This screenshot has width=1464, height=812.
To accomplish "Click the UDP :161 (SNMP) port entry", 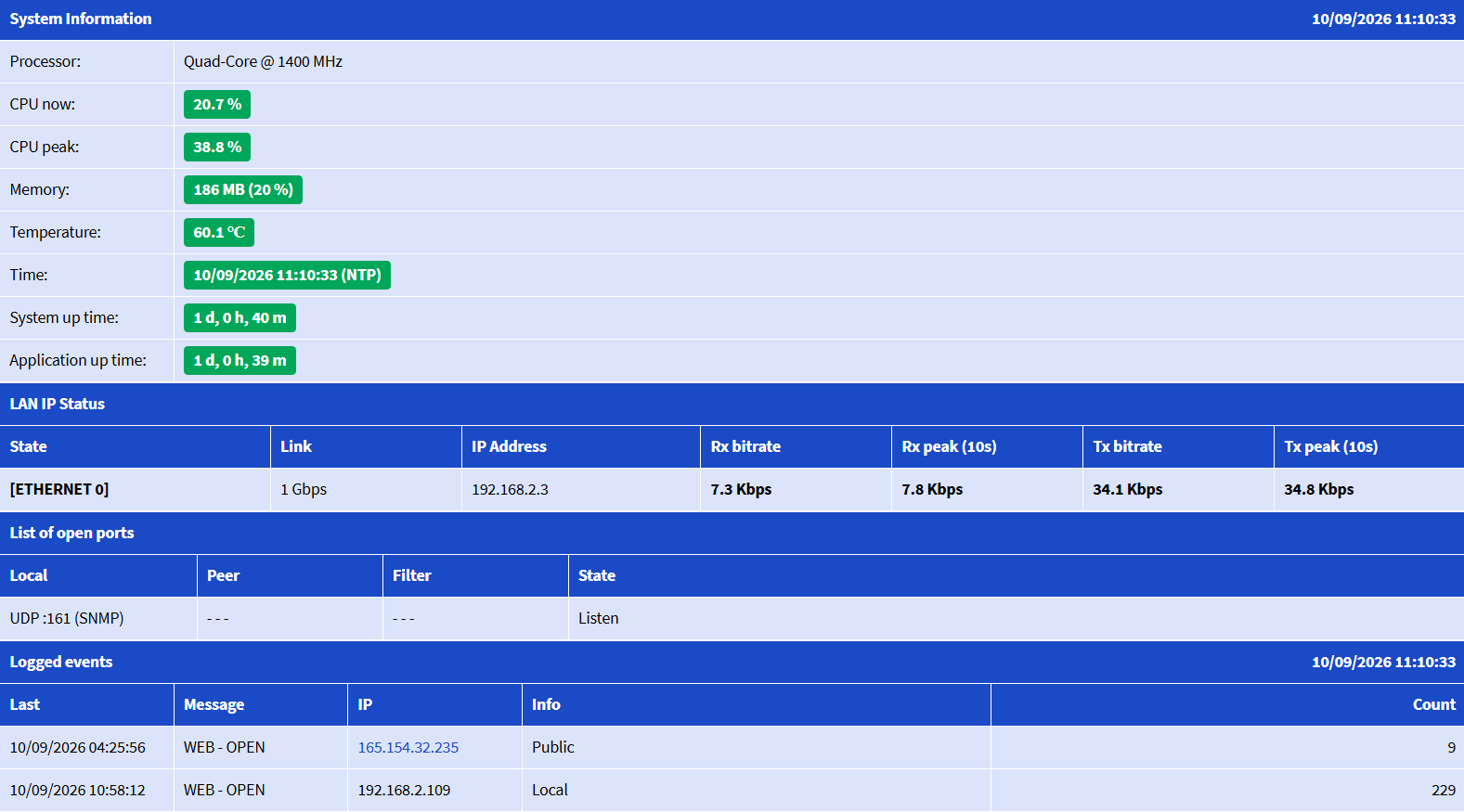I will 67,618.
